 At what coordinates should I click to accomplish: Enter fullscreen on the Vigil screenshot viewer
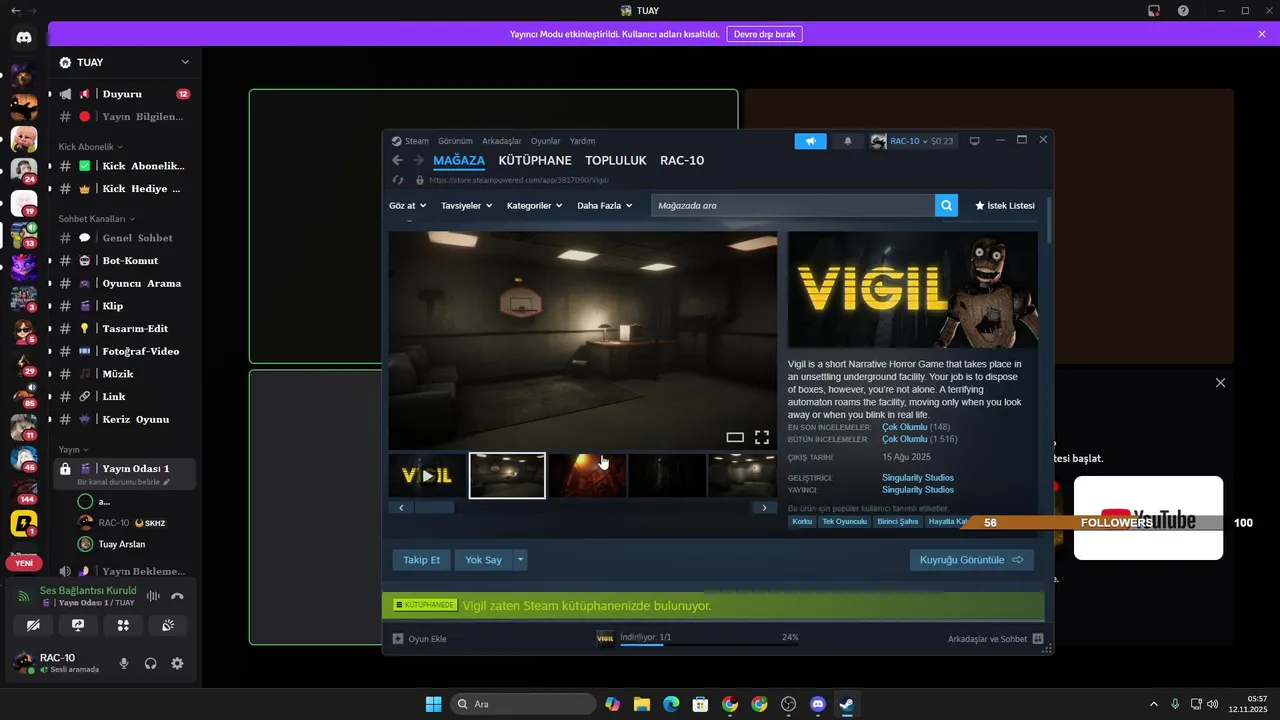762,437
